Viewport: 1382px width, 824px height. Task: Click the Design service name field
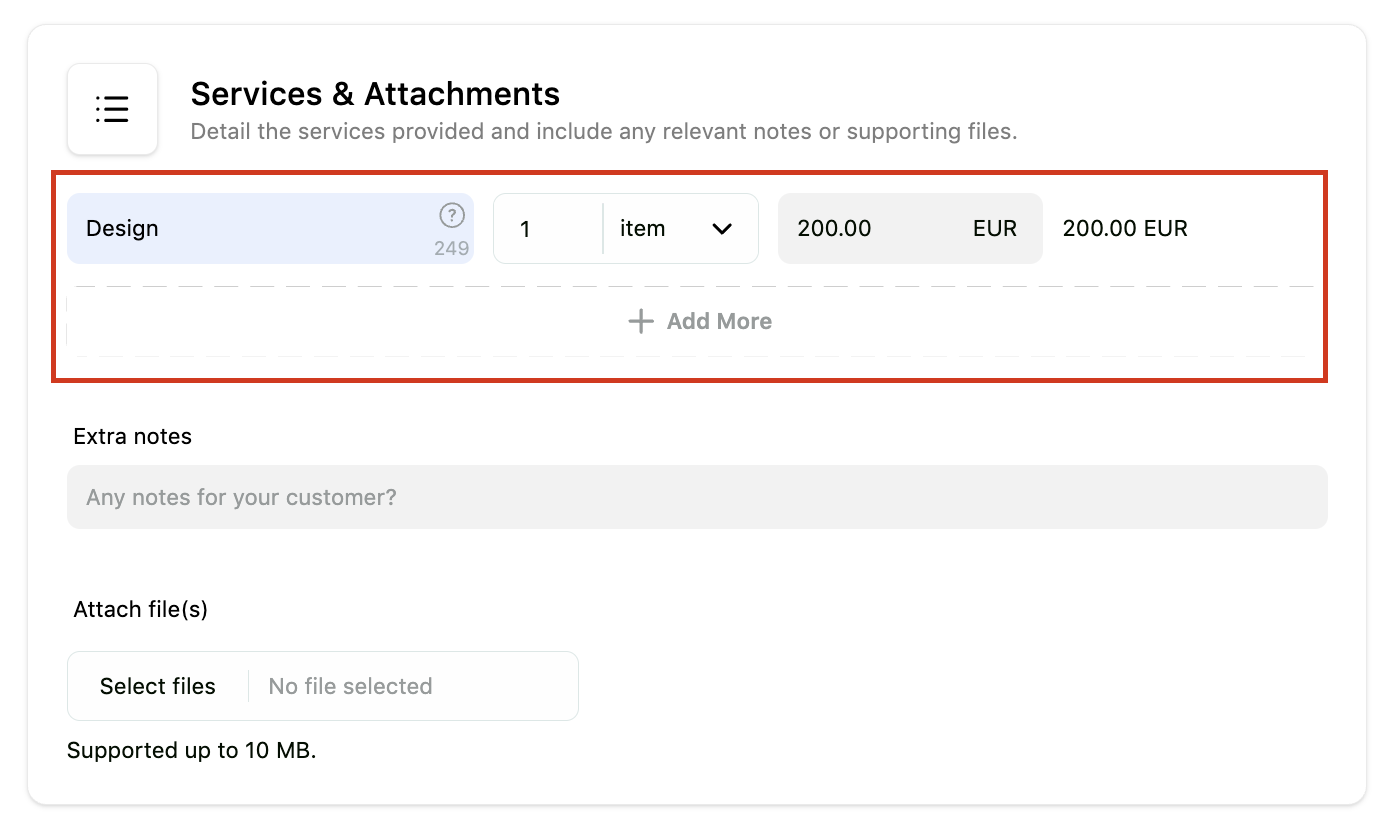coord(270,229)
